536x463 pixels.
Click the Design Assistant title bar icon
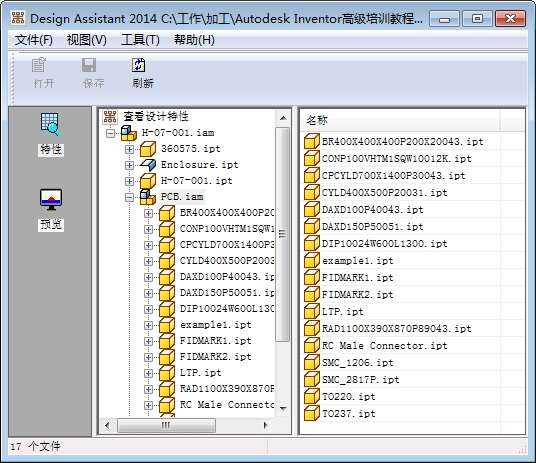17,17
